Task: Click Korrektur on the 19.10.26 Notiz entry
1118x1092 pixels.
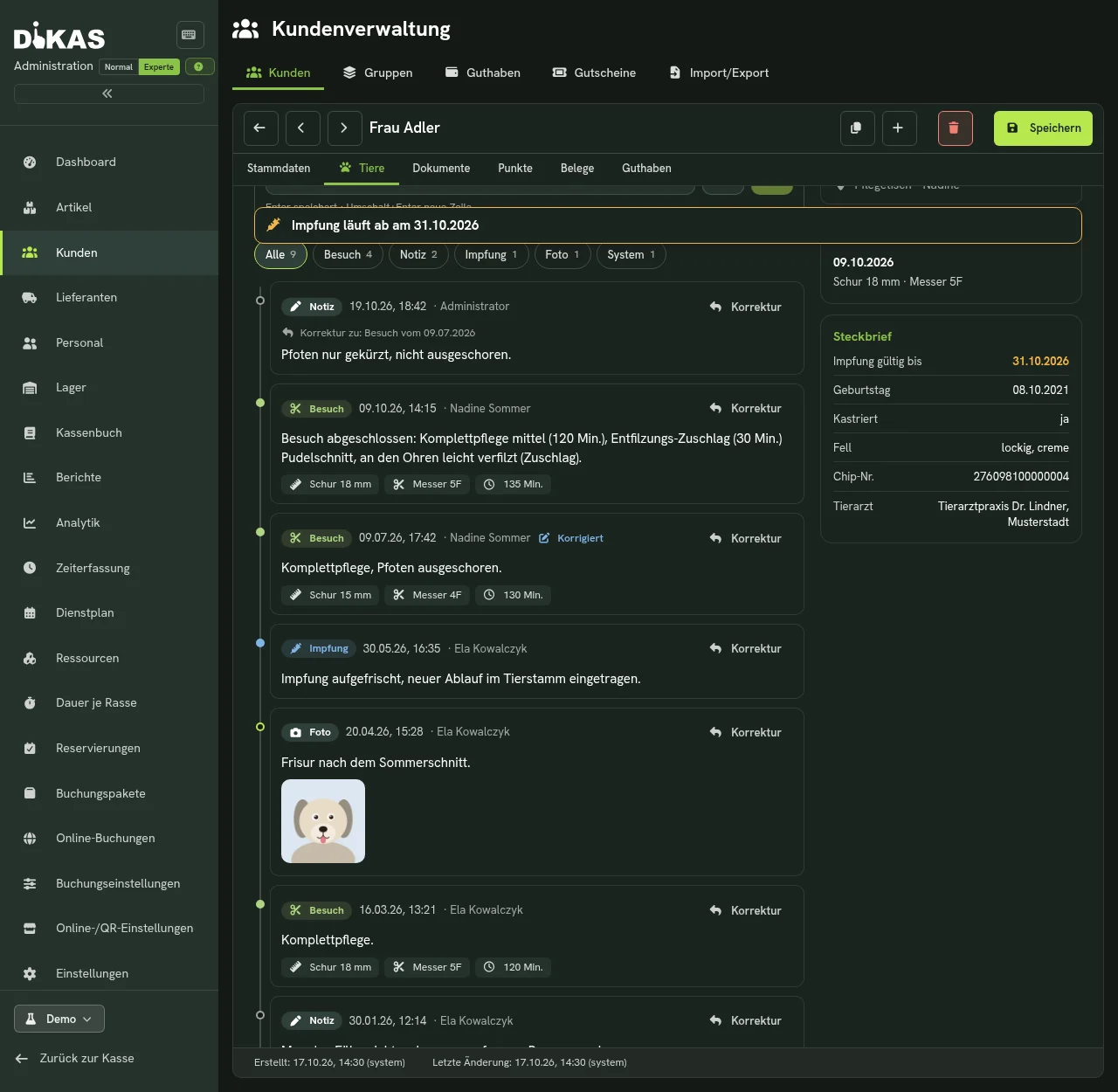Action: (x=746, y=308)
